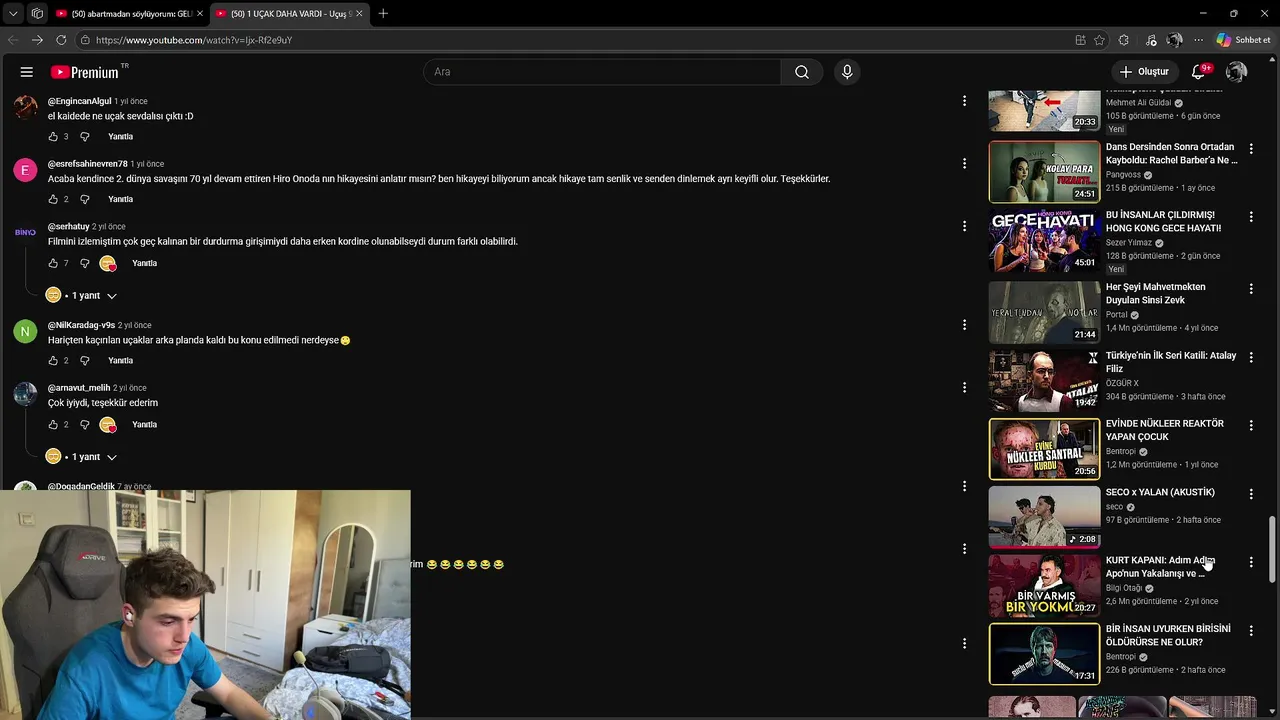Open the account avatar menu
This screenshot has width=1280, height=720.
pyautogui.click(x=1236, y=72)
